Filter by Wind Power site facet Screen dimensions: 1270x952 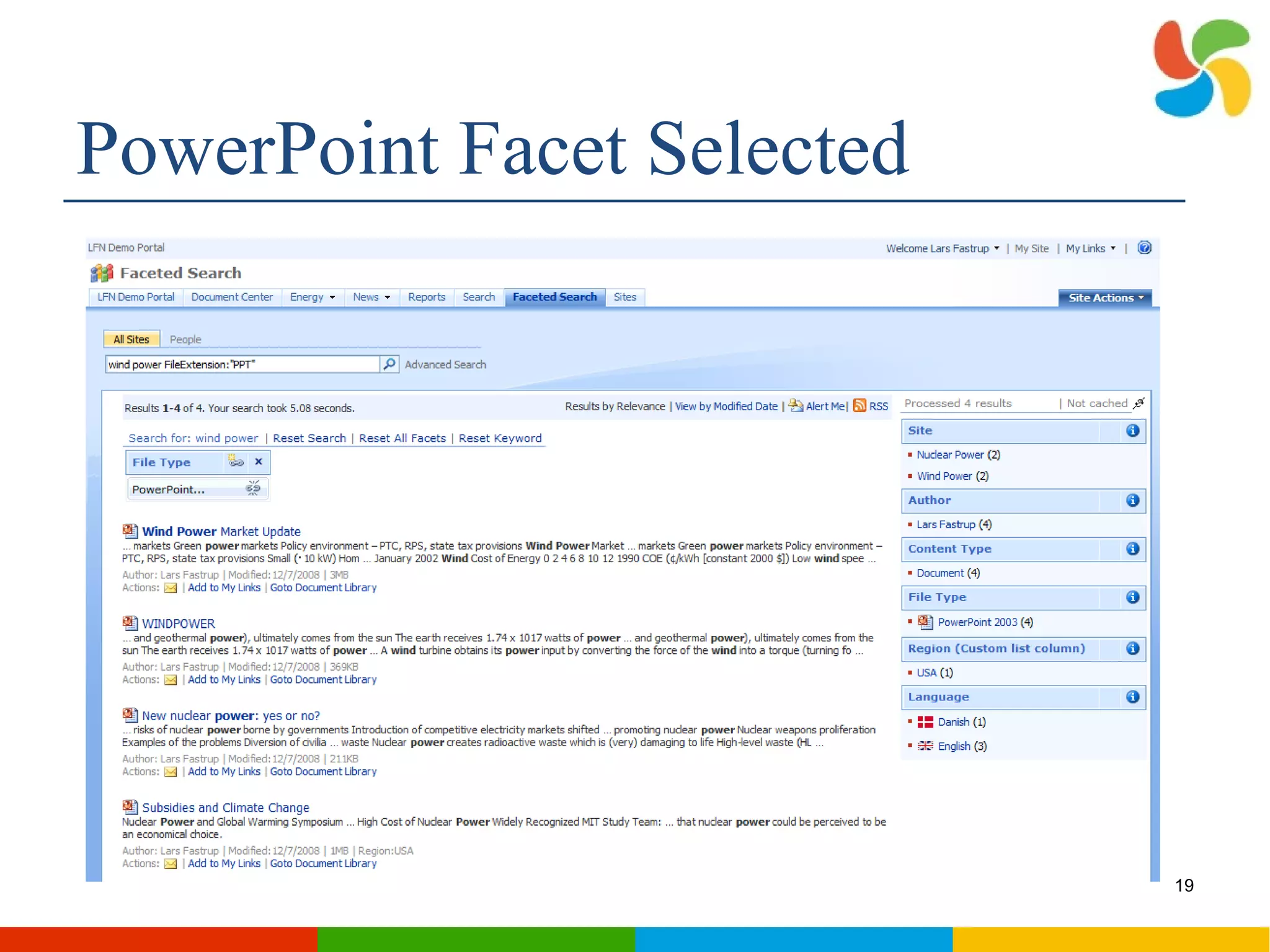[944, 476]
